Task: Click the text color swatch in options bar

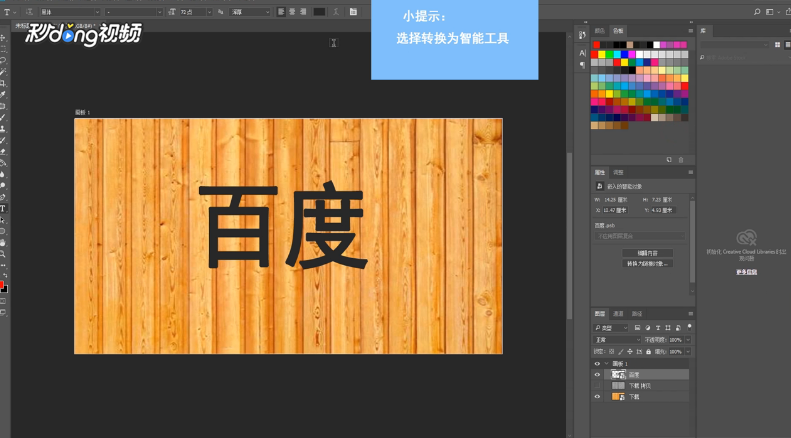Action: [x=319, y=12]
